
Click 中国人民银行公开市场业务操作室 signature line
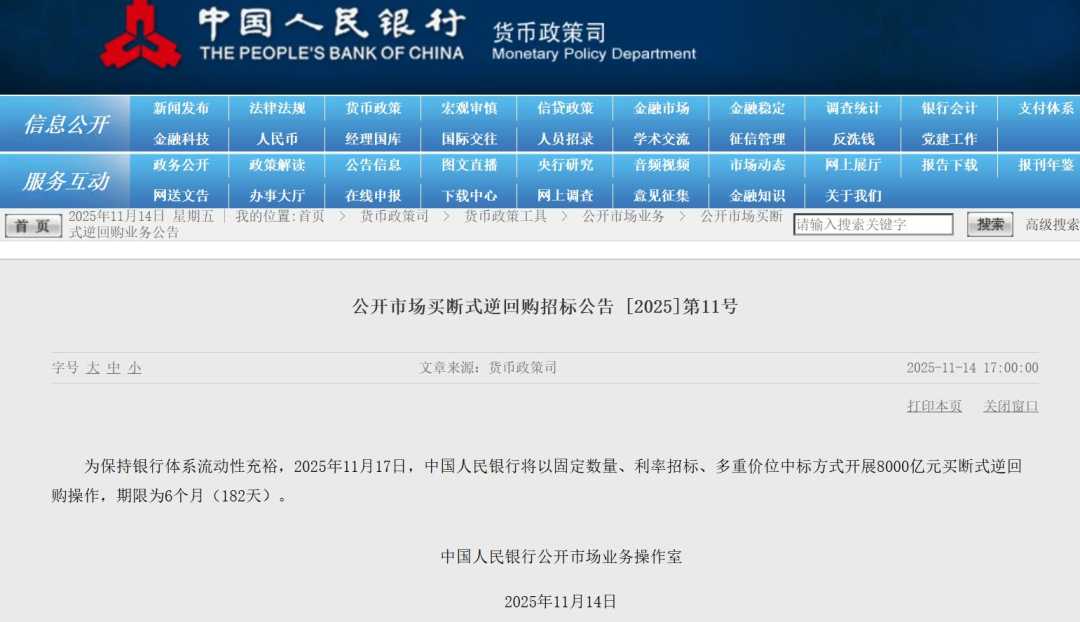pos(561,557)
